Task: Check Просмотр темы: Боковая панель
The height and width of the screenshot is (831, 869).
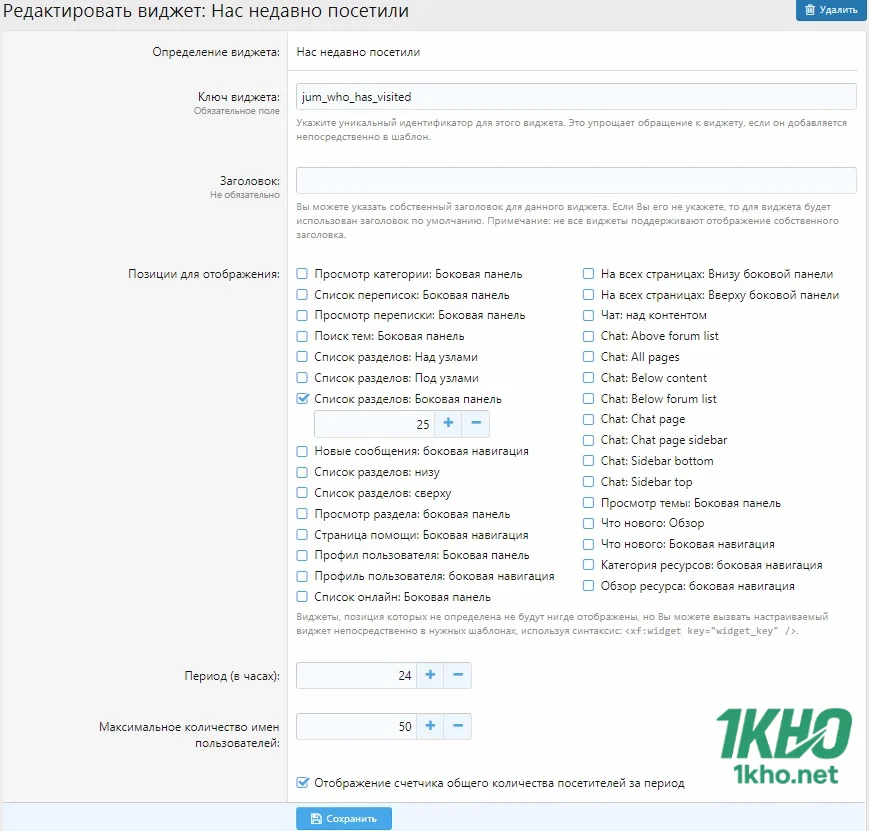Action: point(589,503)
